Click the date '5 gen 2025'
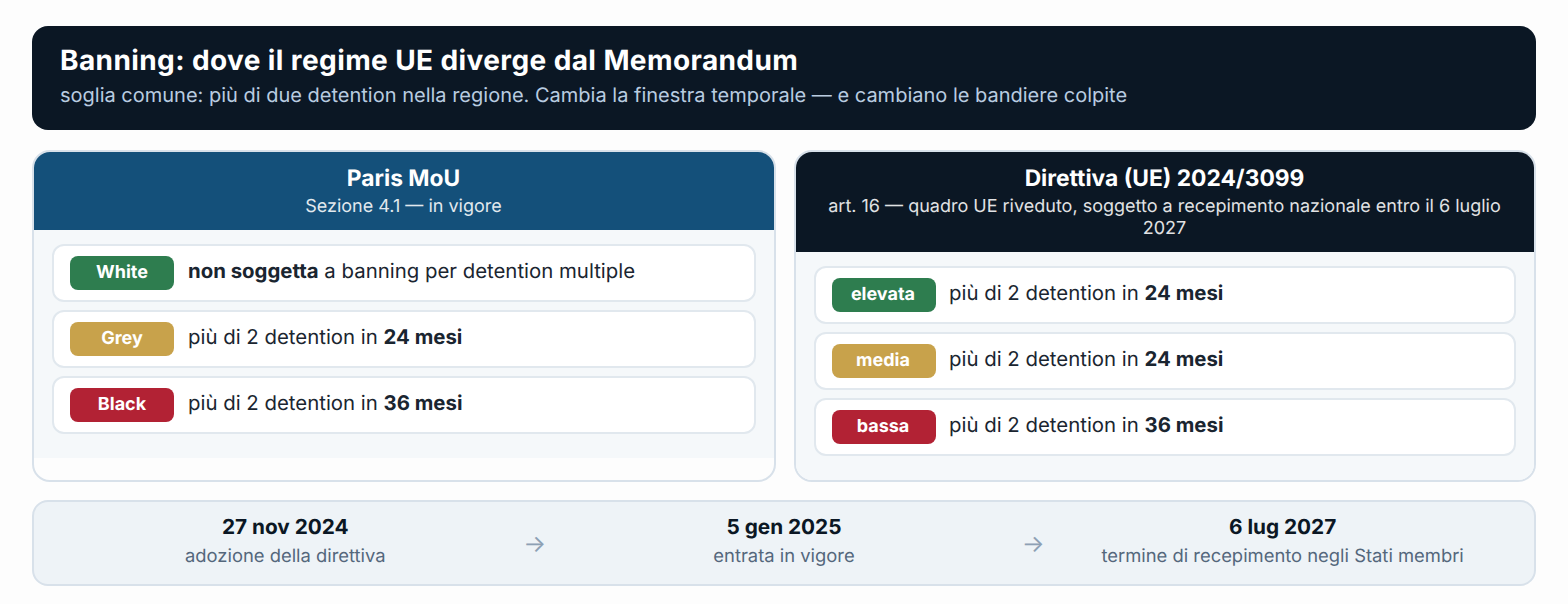Viewport: 1568px width, 604px height. 784,527
